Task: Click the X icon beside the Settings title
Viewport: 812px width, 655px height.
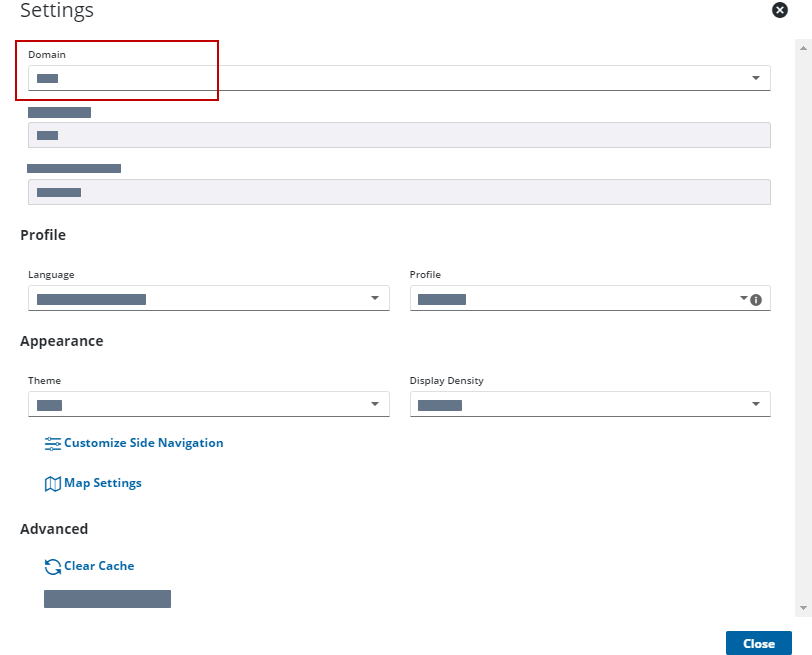Action: coord(780,10)
